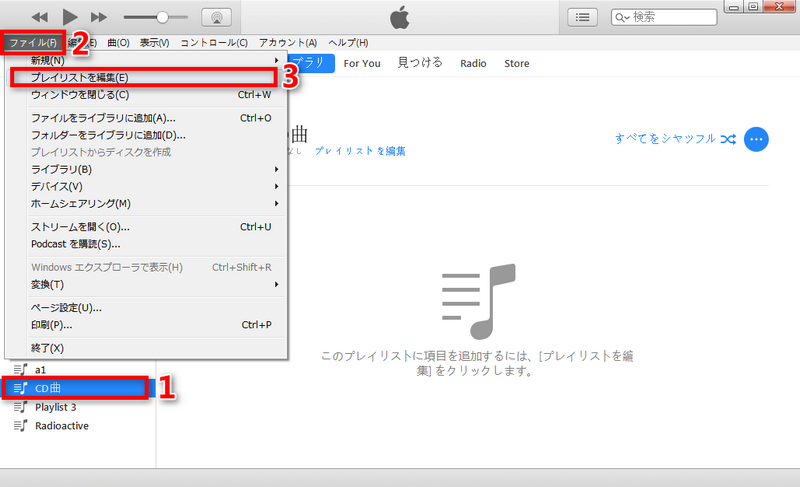The image size is (800, 487).
Task: Skip ahead with the fast-forward icon
Action: 98,17
